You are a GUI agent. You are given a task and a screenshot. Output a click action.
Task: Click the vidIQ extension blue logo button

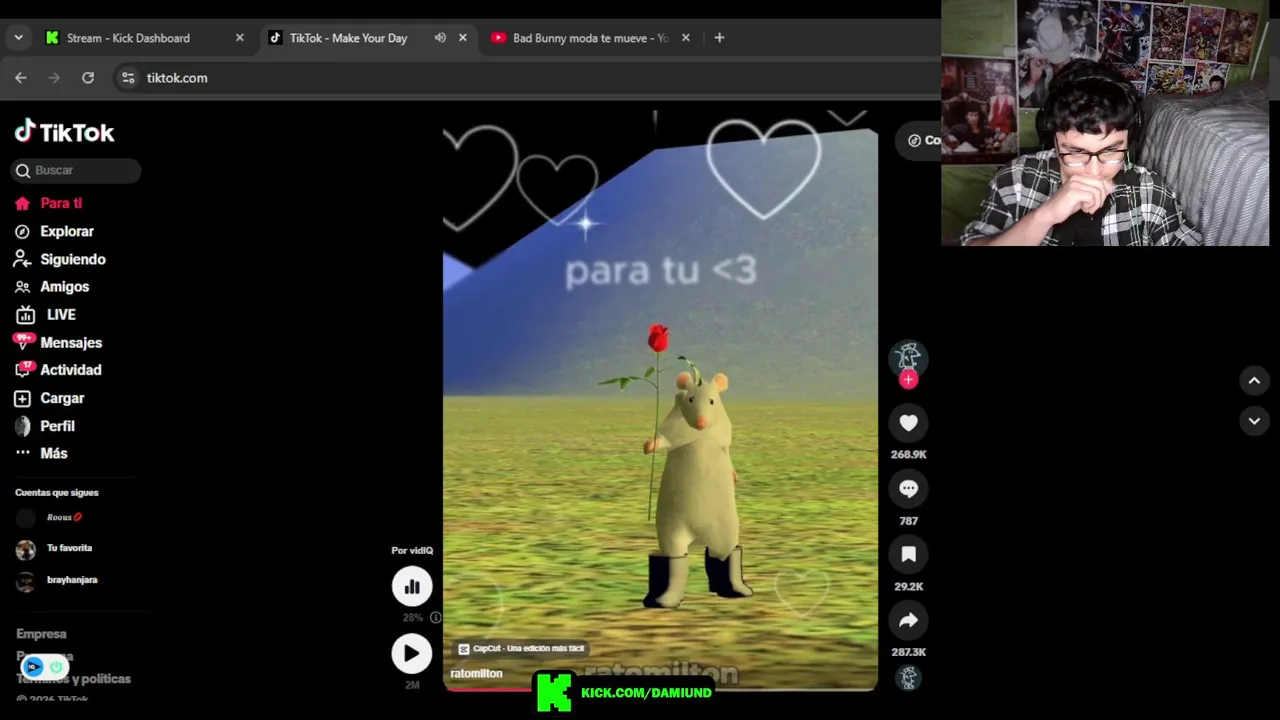click(x=33, y=667)
